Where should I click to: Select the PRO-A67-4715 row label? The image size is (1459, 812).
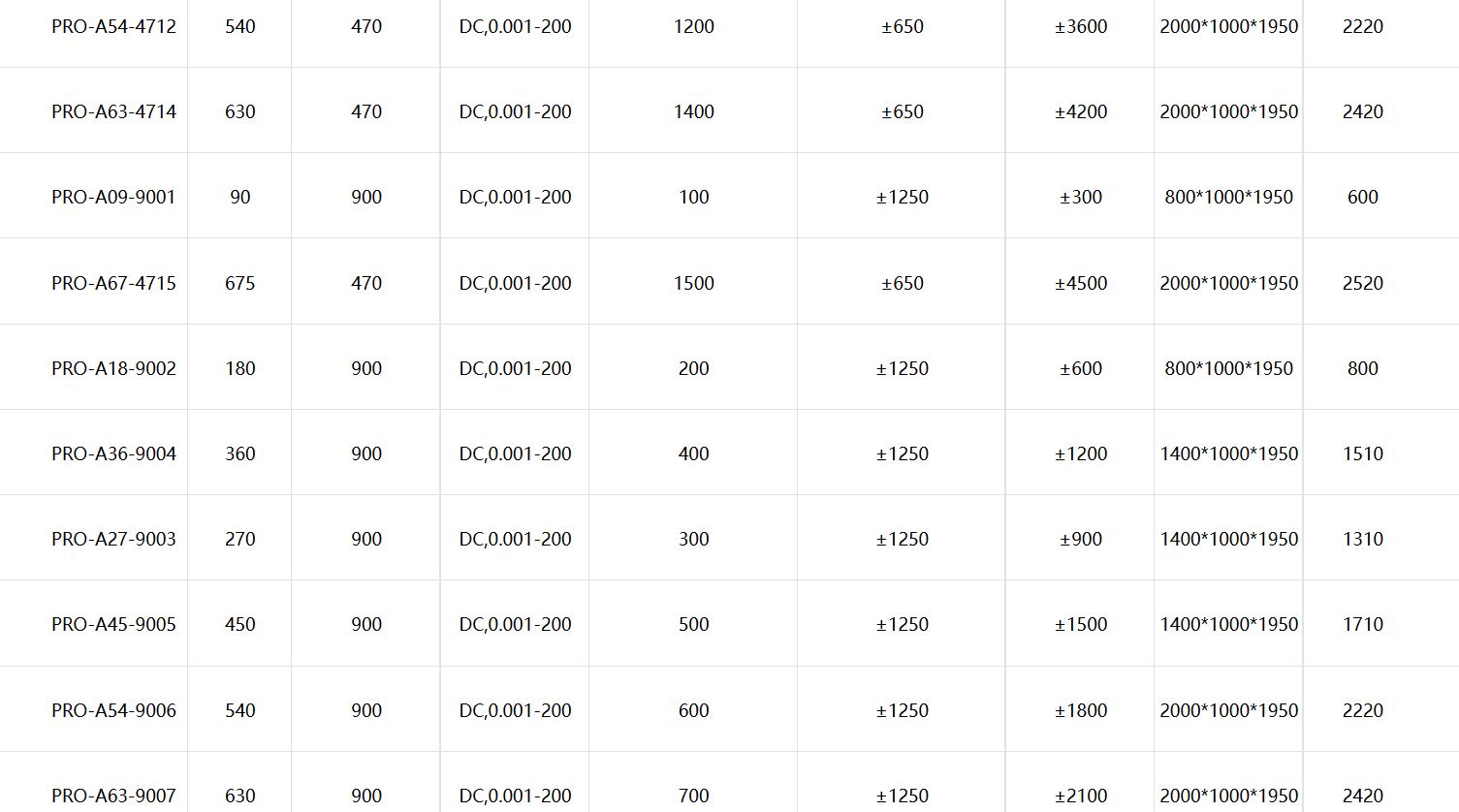pyautogui.click(x=113, y=284)
